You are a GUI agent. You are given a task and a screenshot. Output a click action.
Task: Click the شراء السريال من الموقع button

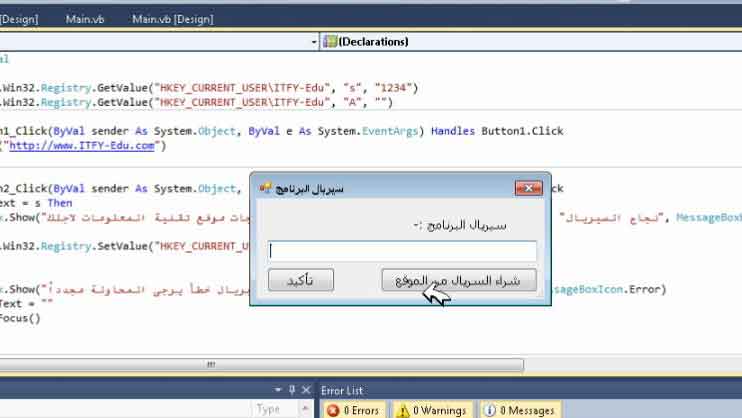[x=459, y=281]
